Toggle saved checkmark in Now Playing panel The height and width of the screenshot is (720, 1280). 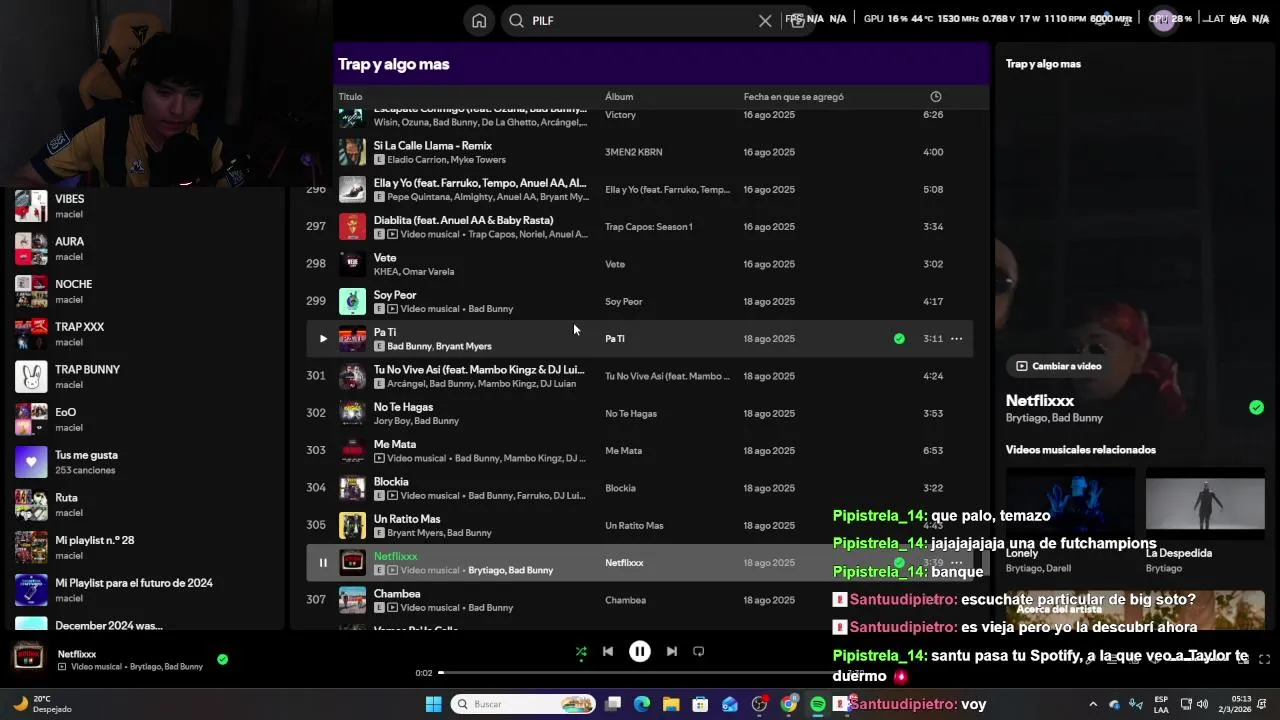(x=1256, y=407)
